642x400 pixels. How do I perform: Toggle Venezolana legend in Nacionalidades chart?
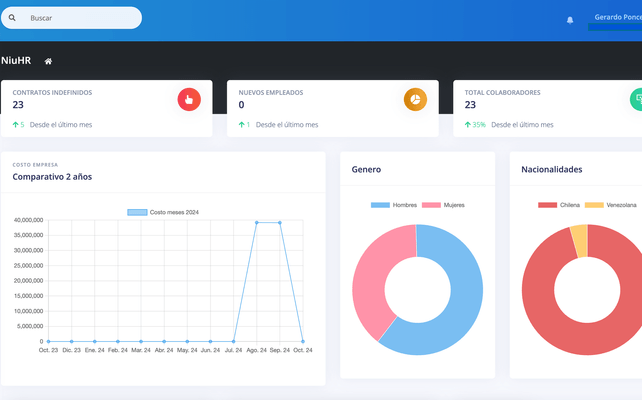pos(611,205)
